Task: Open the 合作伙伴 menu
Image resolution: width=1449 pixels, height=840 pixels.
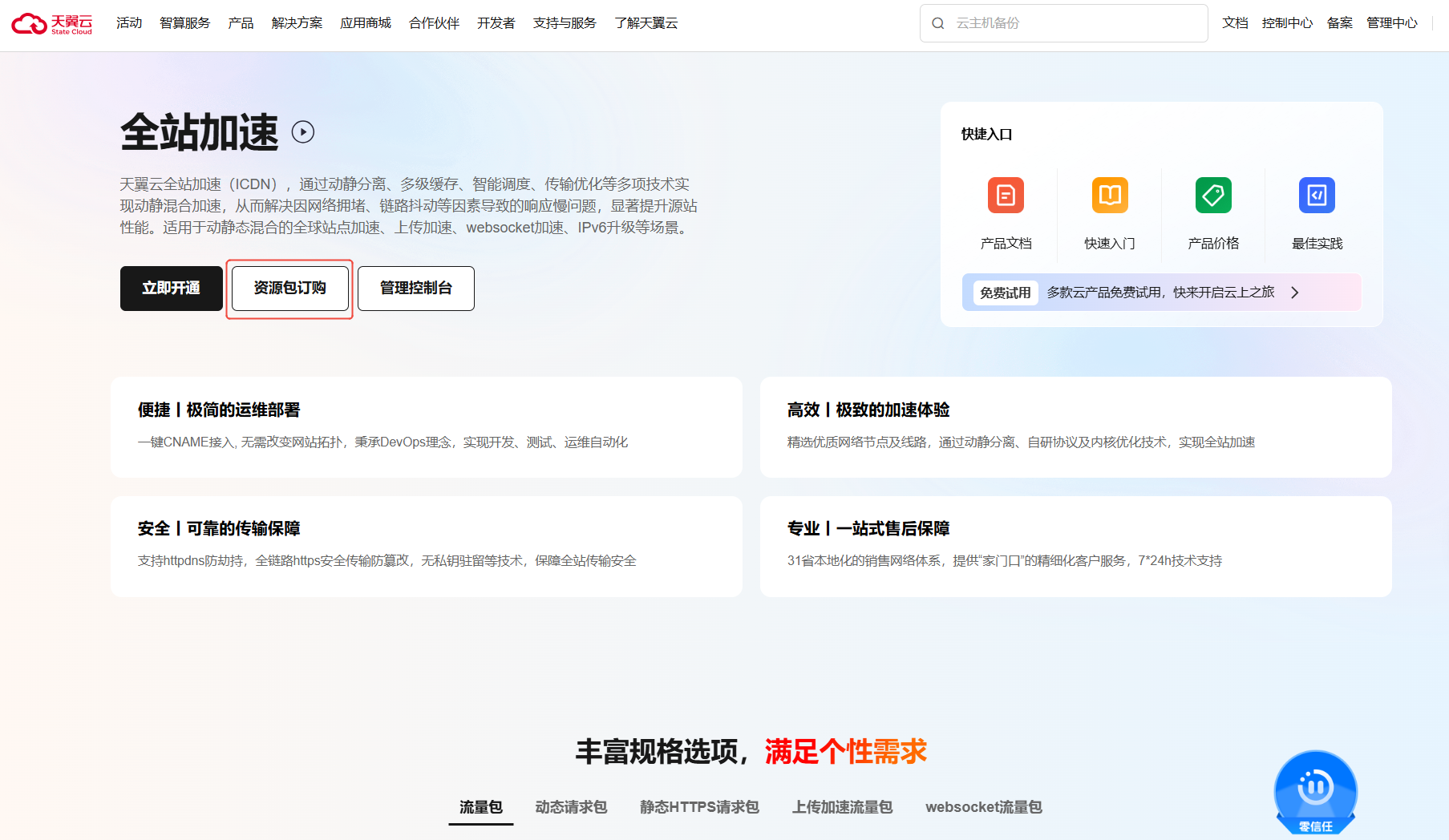Action: pyautogui.click(x=434, y=23)
